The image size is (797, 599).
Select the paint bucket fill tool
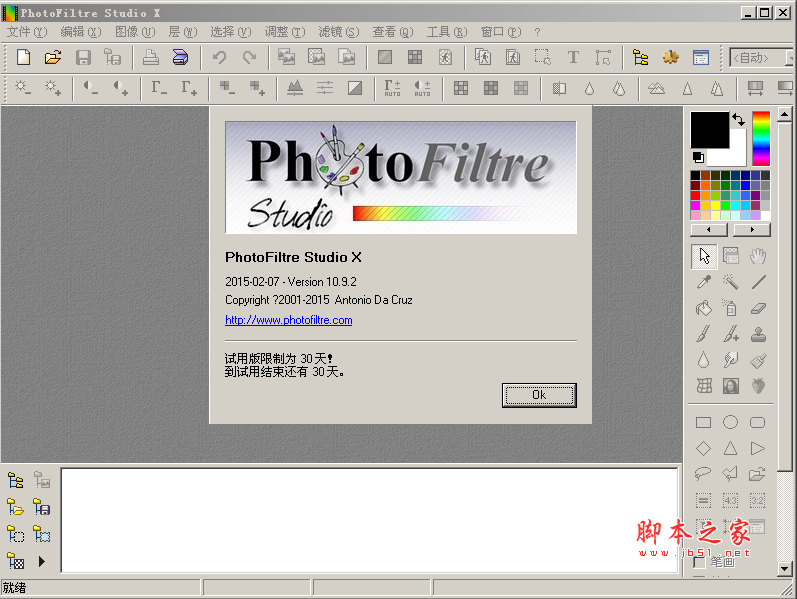(703, 308)
